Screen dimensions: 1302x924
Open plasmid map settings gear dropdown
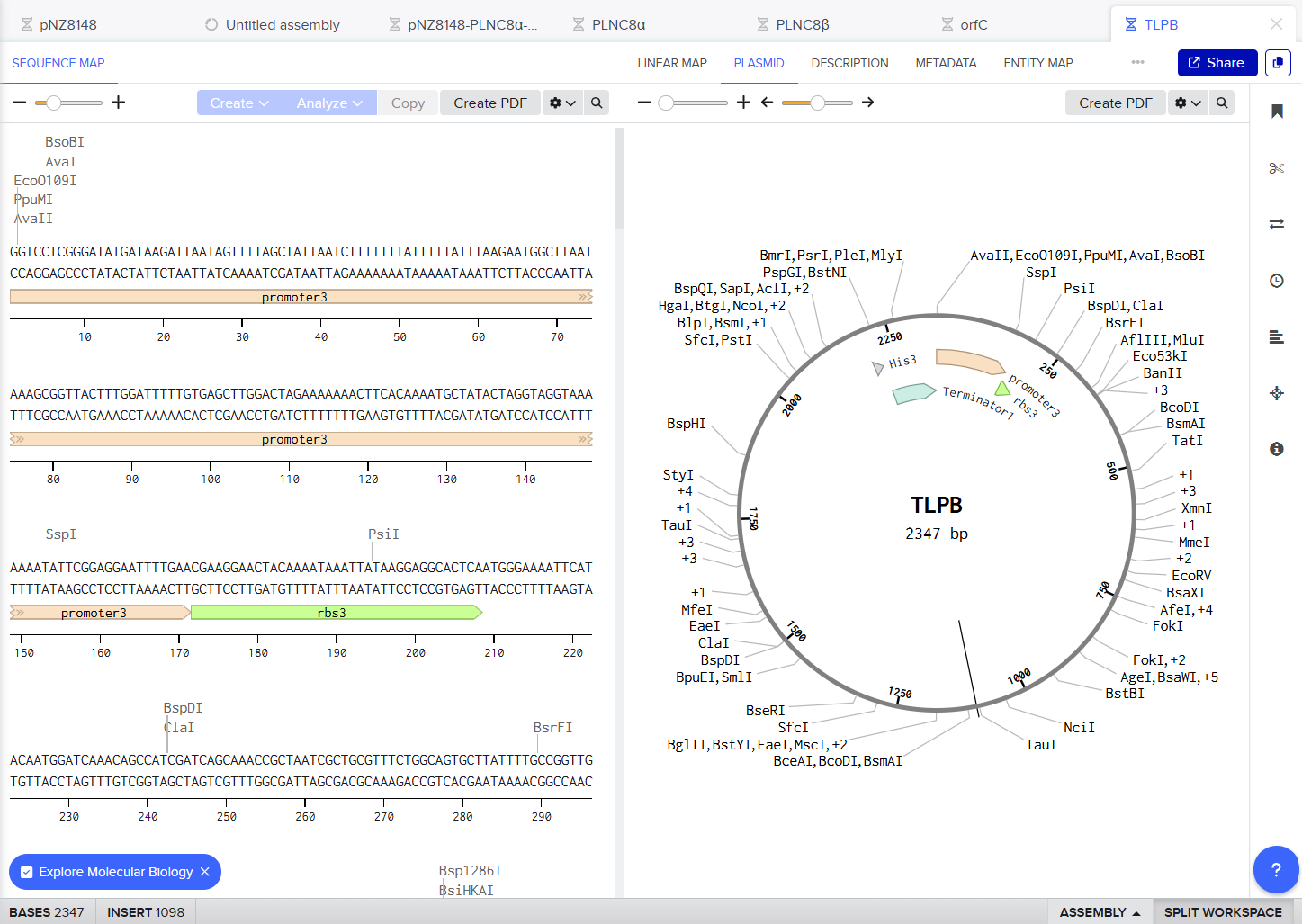coord(1188,103)
